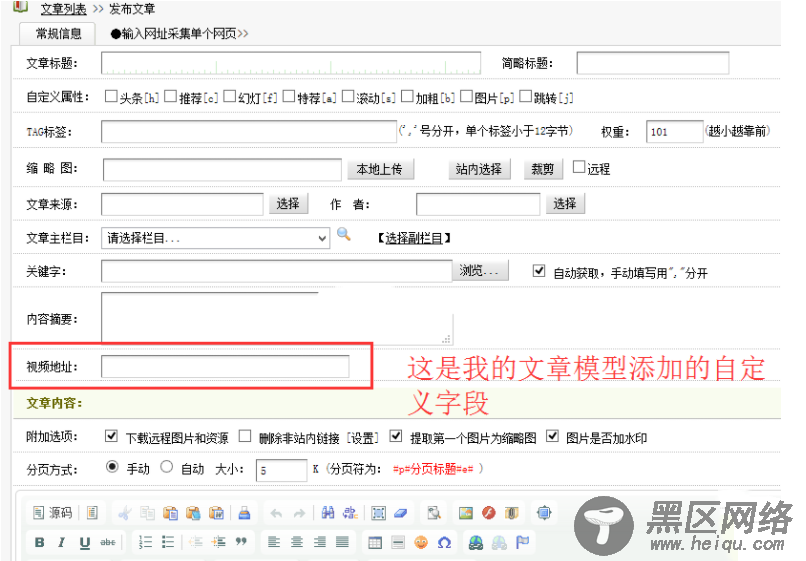Align text right
This screenshot has width=806, height=561.
[x=320, y=542]
